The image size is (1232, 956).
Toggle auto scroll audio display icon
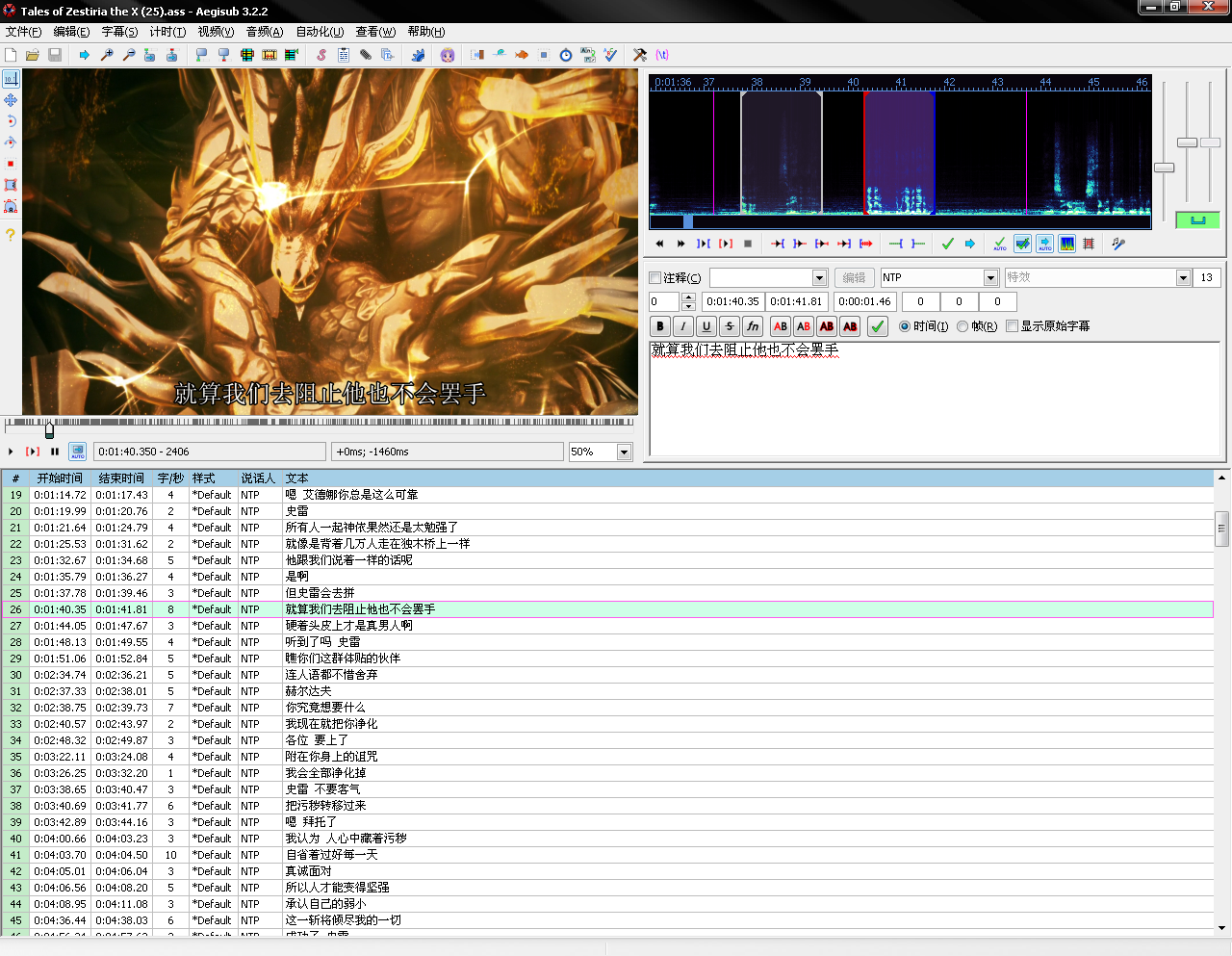click(x=1044, y=244)
